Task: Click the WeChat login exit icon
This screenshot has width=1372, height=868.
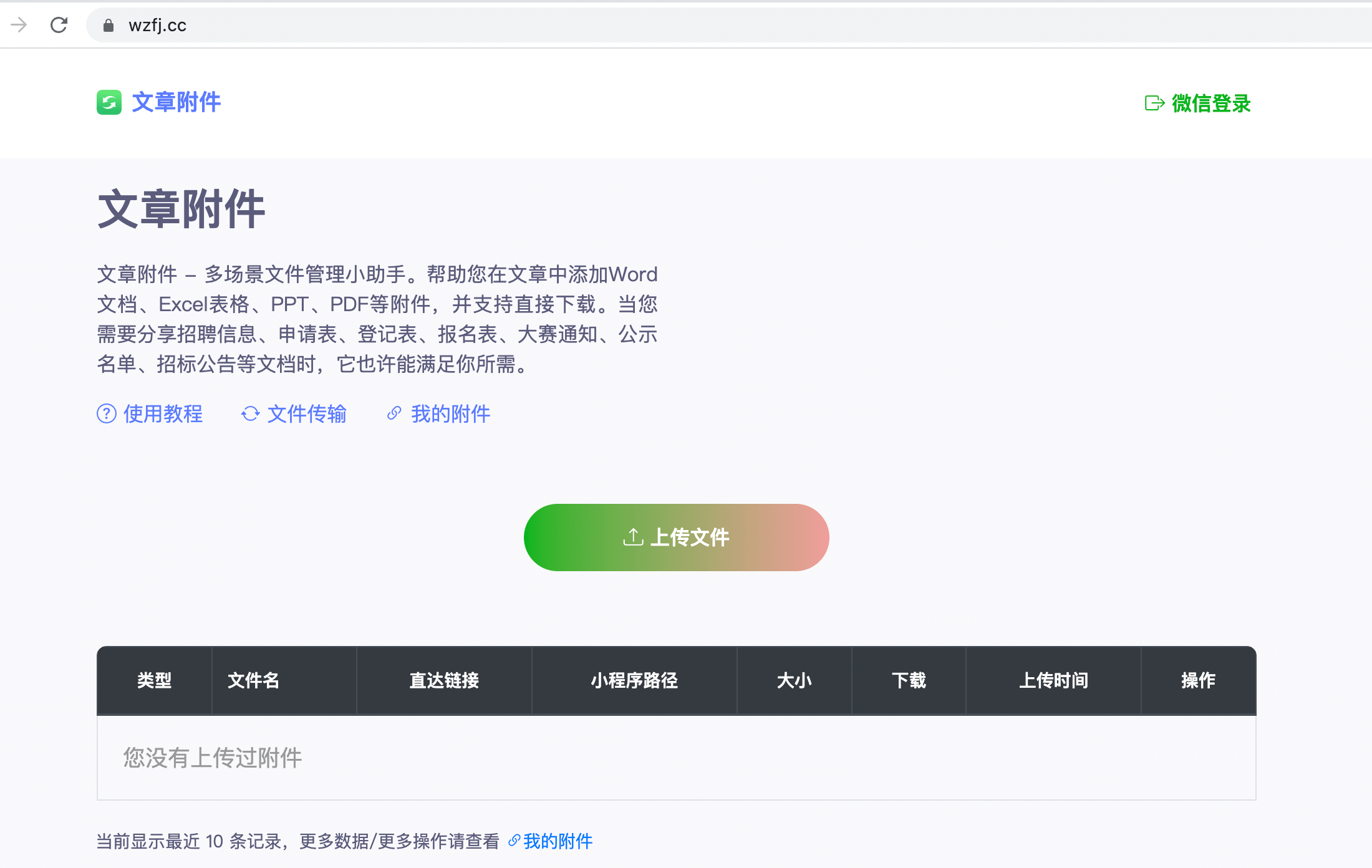Action: coord(1154,103)
